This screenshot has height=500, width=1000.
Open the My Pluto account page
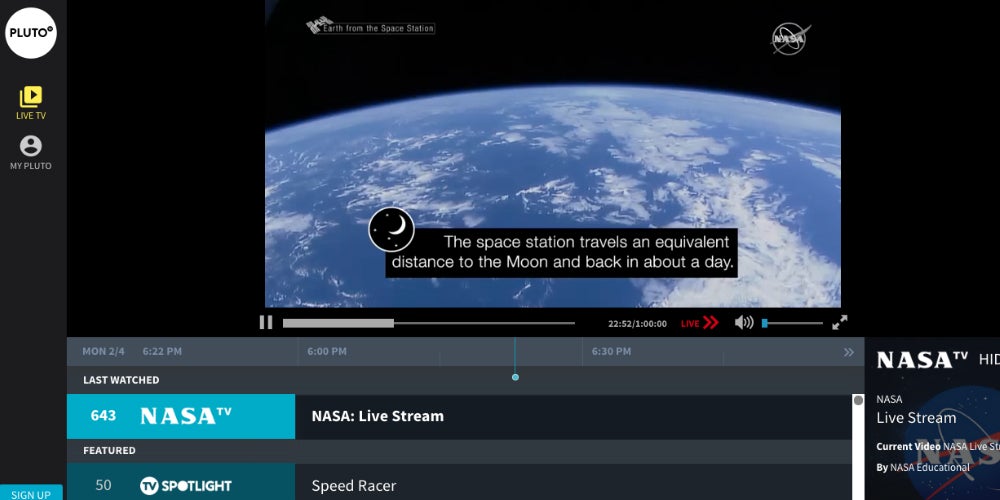click(31, 153)
